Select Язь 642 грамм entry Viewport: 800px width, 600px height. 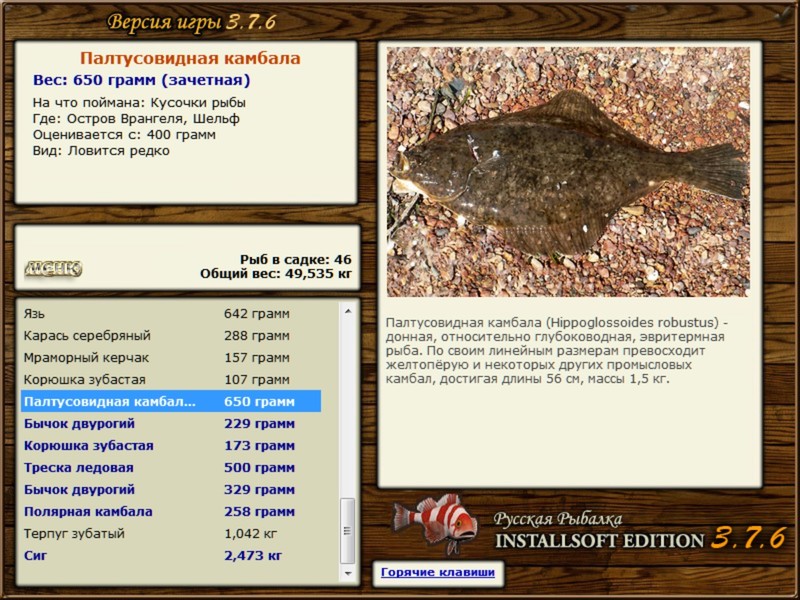pyautogui.click(x=171, y=314)
